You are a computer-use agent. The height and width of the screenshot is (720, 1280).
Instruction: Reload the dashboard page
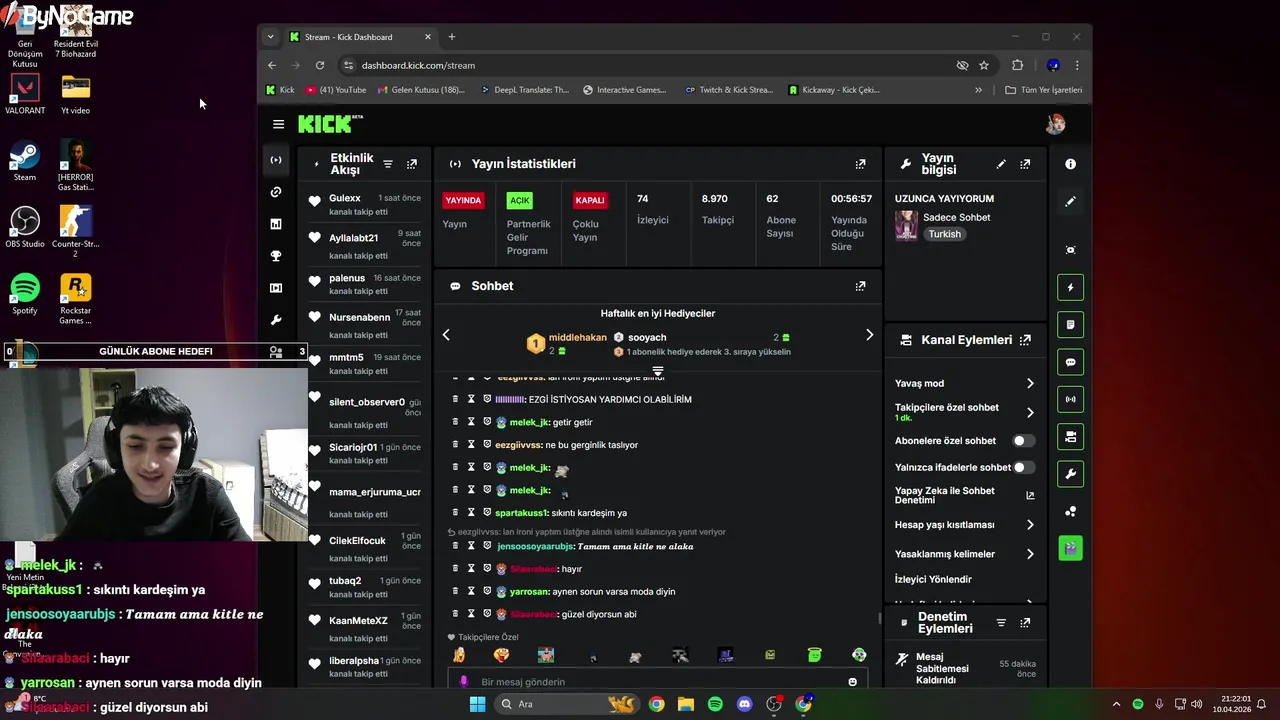point(320,65)
